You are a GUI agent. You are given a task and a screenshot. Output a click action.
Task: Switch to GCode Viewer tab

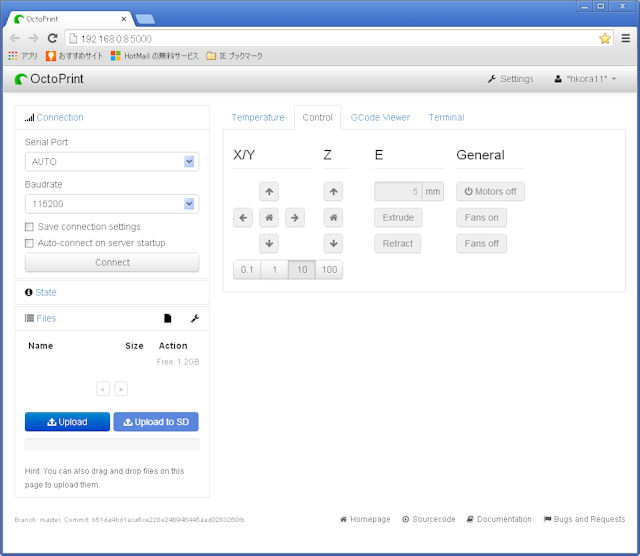click(x=380, y=118)
